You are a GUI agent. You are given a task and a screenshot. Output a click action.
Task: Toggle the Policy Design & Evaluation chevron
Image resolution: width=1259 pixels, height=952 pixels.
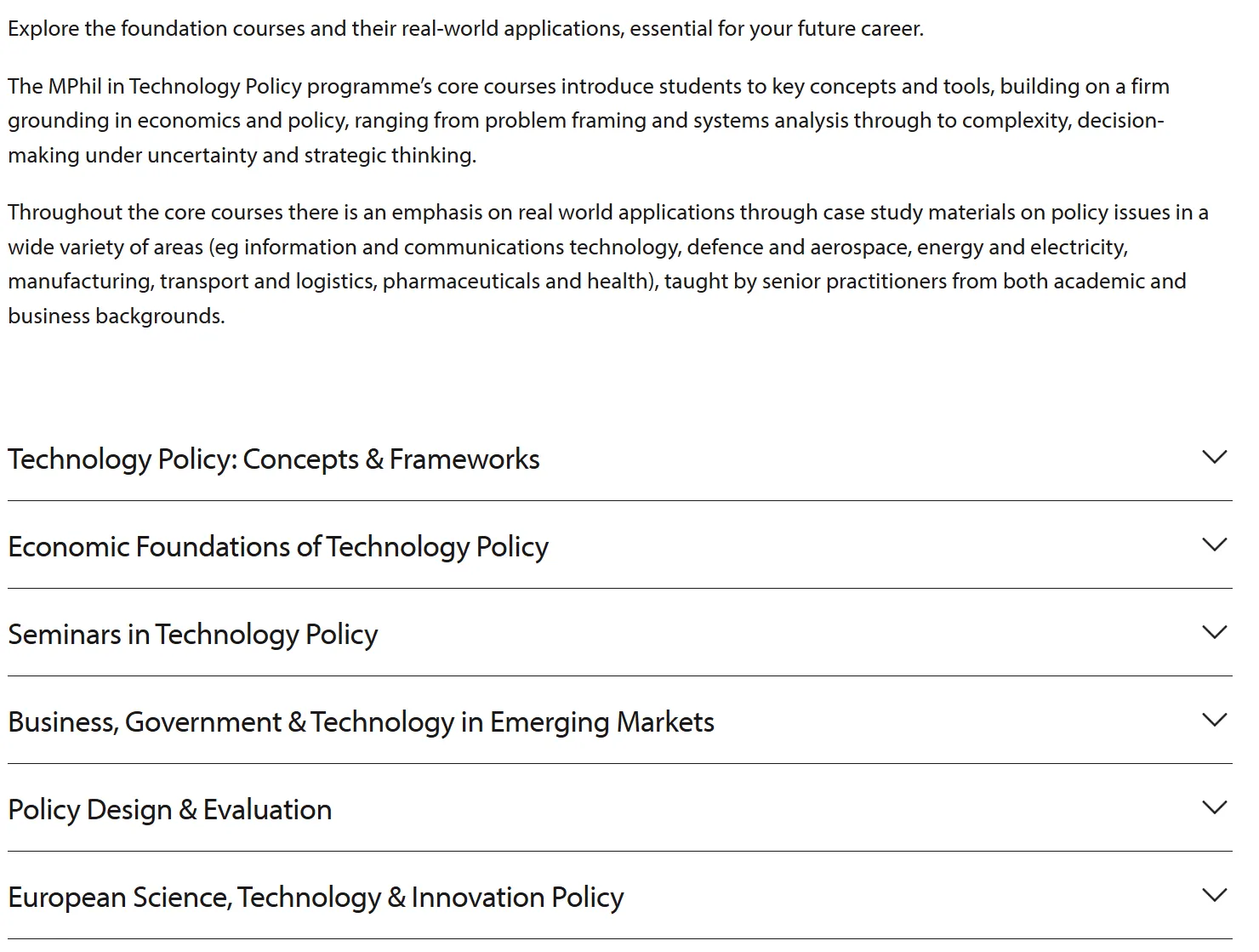pyautogui.click(x=1215, y=808)
